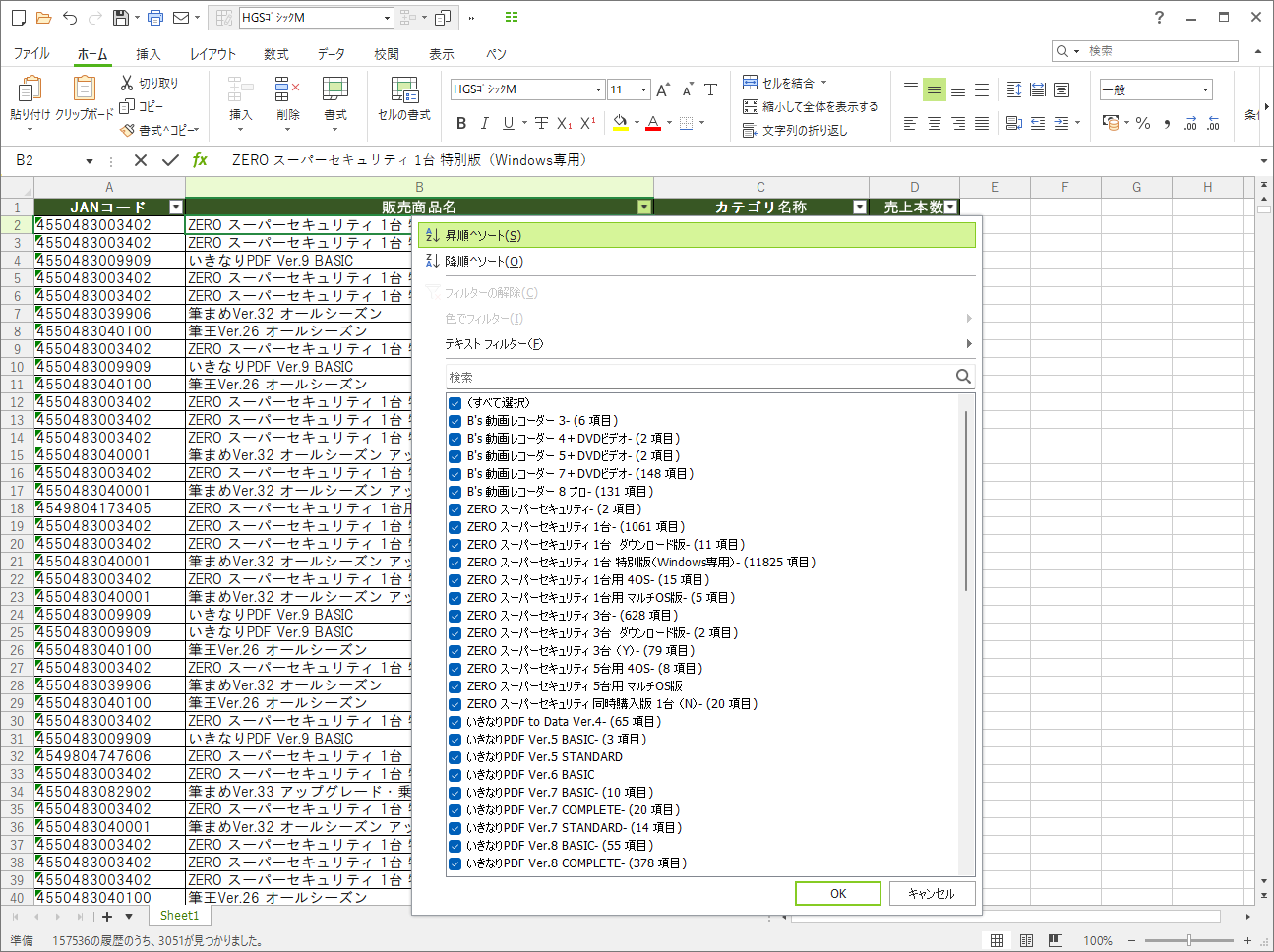
Task: Click the Italic formatting icon
Action: coord(484,123)
